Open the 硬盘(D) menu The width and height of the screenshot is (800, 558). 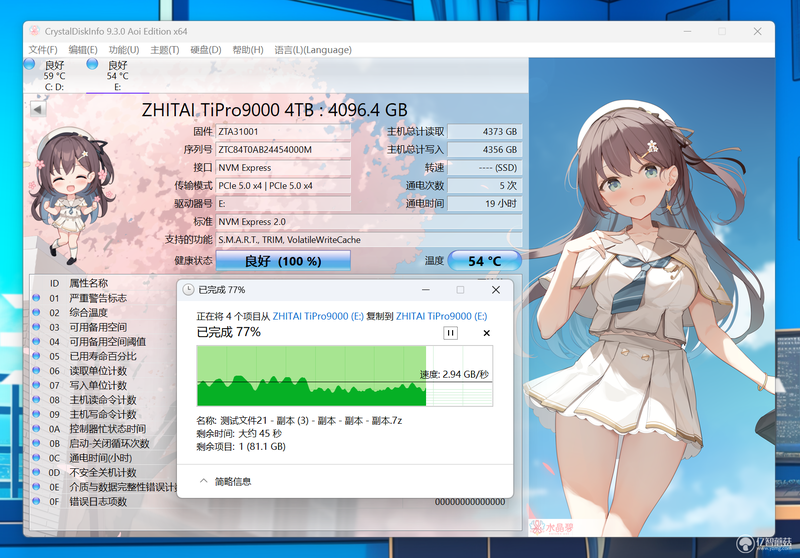(x=206, y=49)
